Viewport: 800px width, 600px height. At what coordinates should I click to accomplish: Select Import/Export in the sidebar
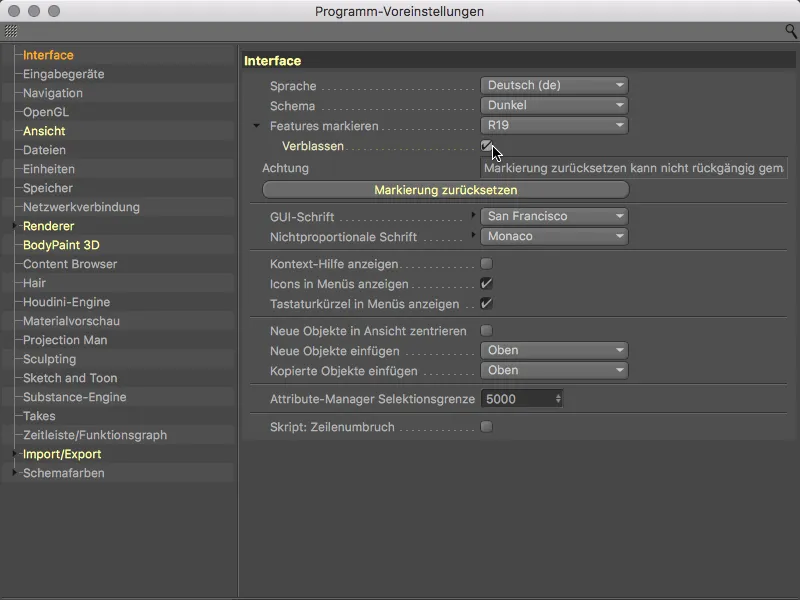point(62,454)
